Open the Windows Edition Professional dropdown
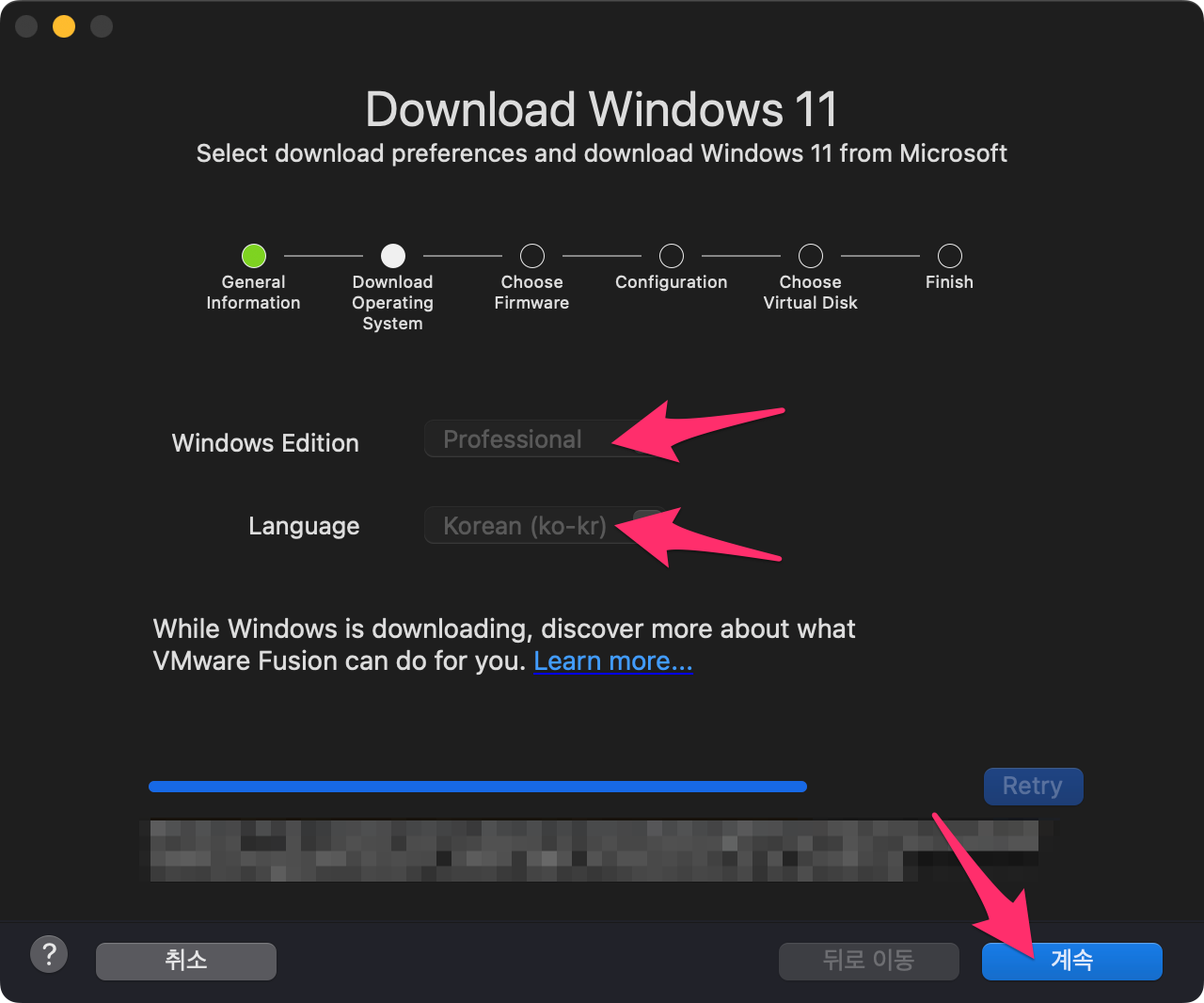The image size is (1204, 1003). coord(546,439)
